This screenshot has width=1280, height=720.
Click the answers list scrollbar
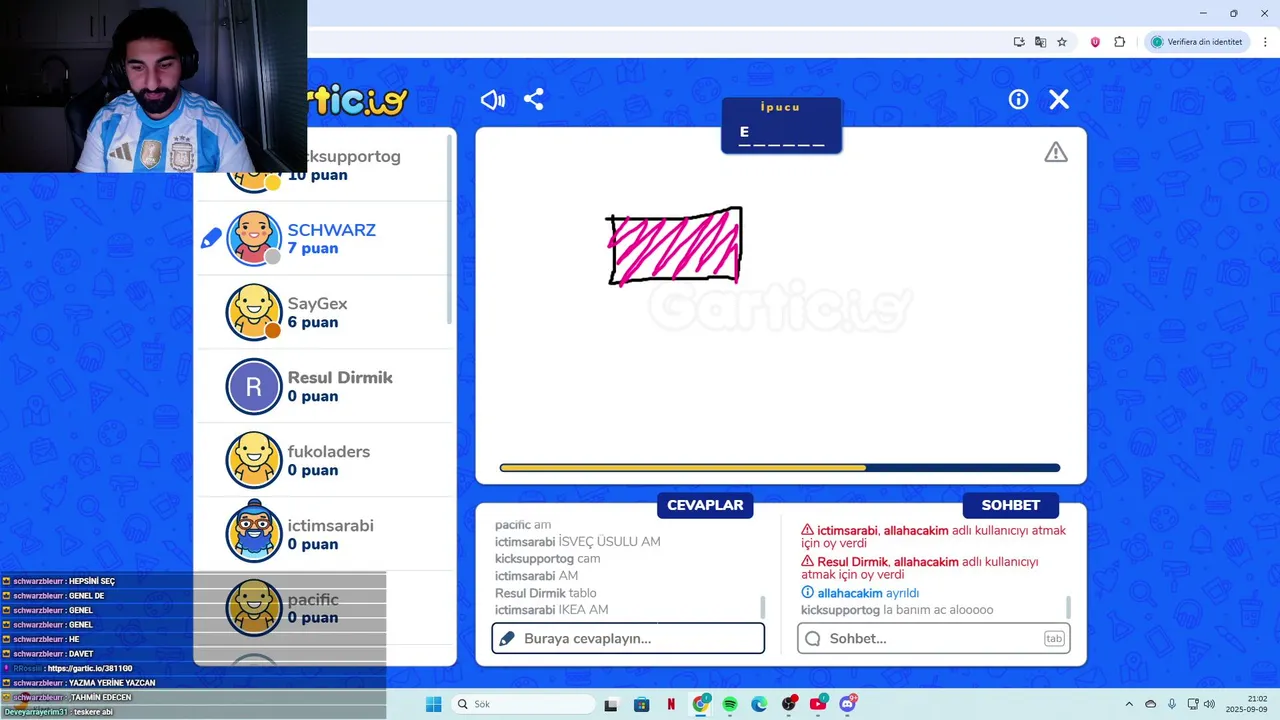click(x=762, y=607)
